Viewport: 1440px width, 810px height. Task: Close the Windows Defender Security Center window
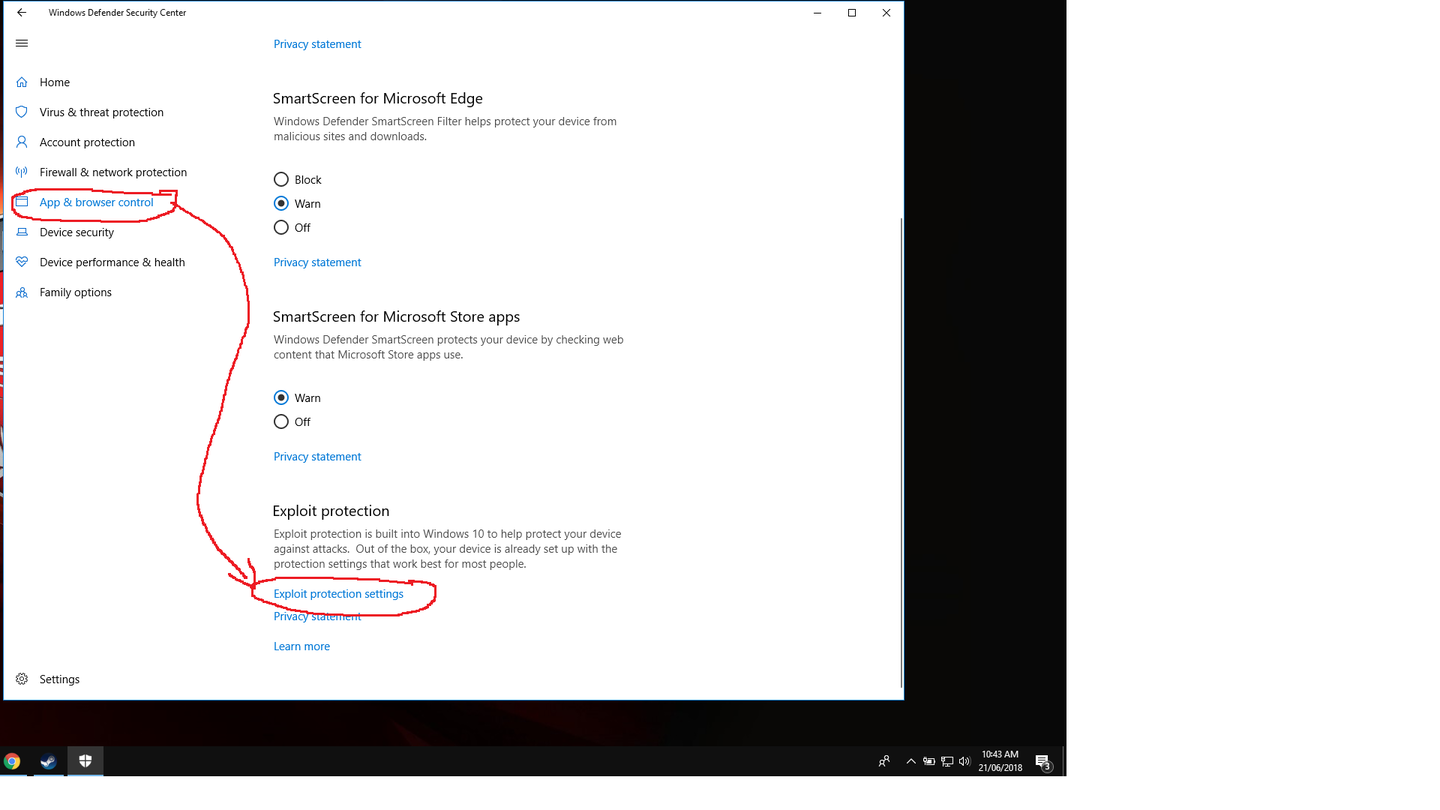click(886, 13)
